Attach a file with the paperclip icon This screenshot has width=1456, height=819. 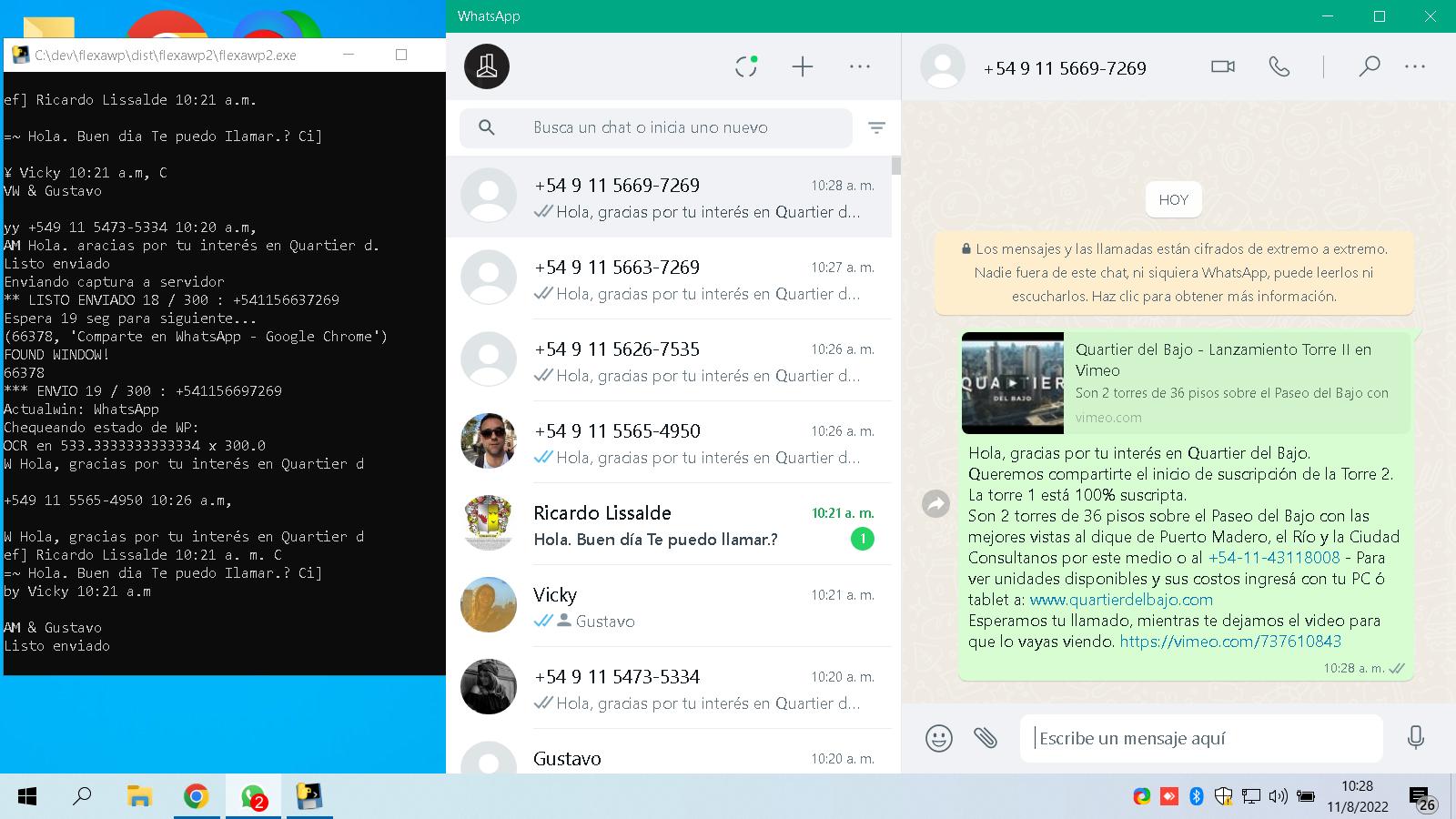986,738
